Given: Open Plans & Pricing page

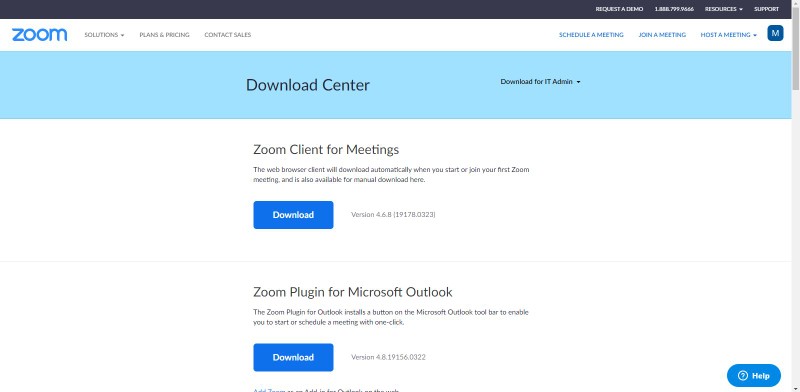Looking at the screenshot, I should pyautogui.click(x=164, y=35).
